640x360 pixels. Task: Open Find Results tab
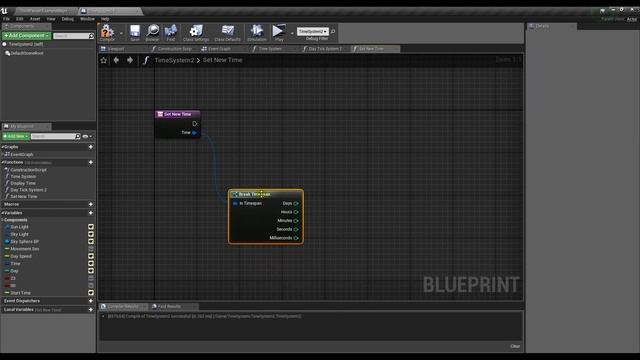[169, 307]
